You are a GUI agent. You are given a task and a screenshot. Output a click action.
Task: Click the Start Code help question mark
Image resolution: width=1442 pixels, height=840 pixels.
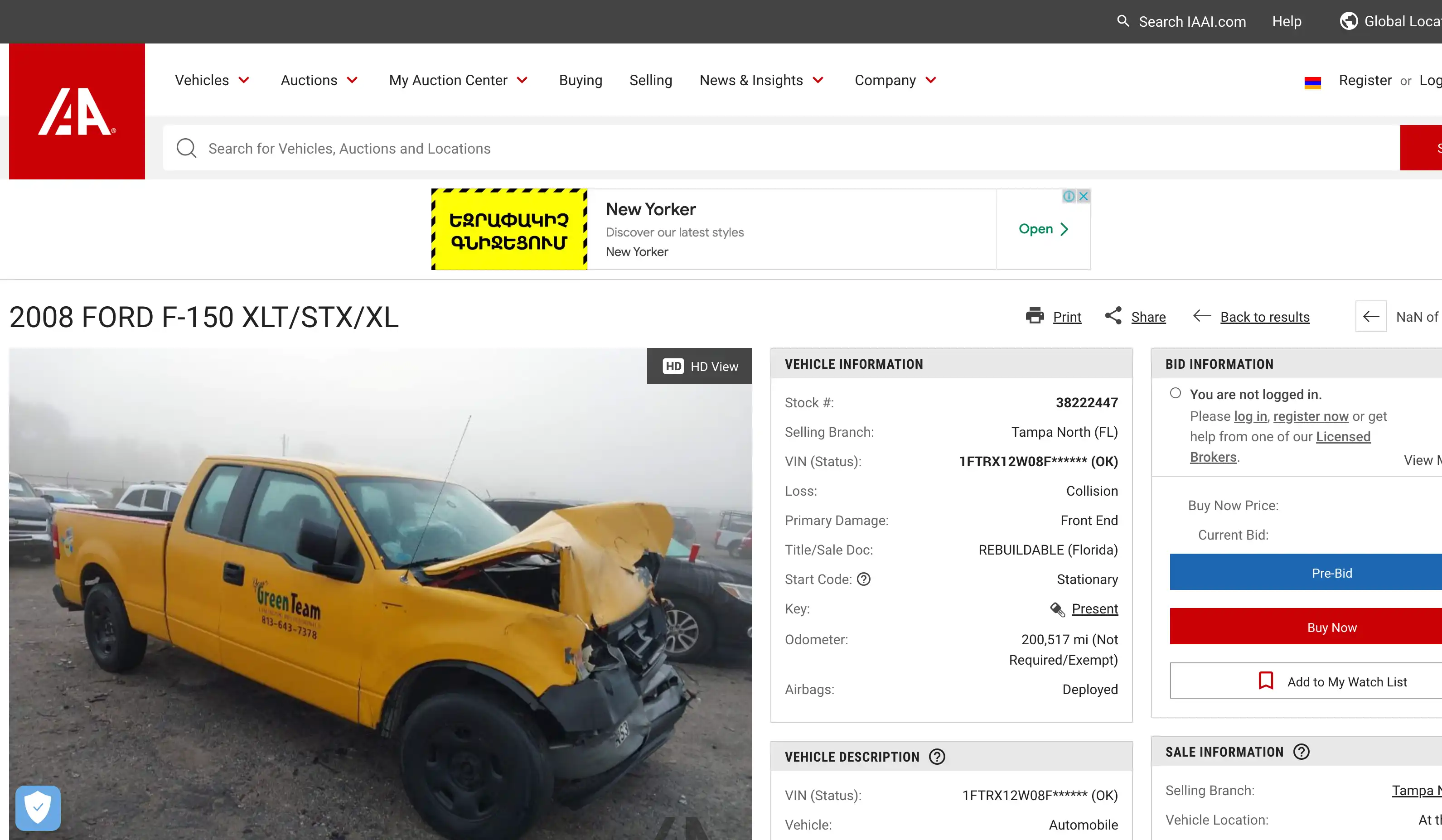click(864, 579)
